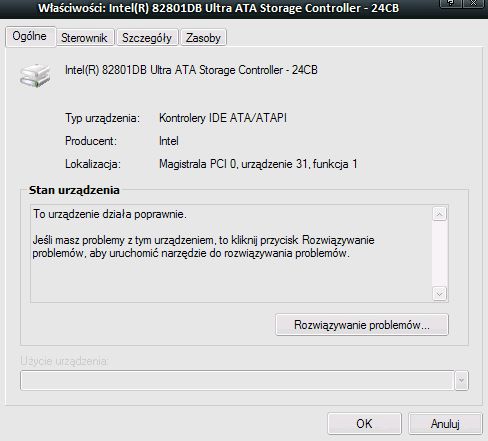Click the storage controller device icon
488x441 pixels.
[35, 76]
